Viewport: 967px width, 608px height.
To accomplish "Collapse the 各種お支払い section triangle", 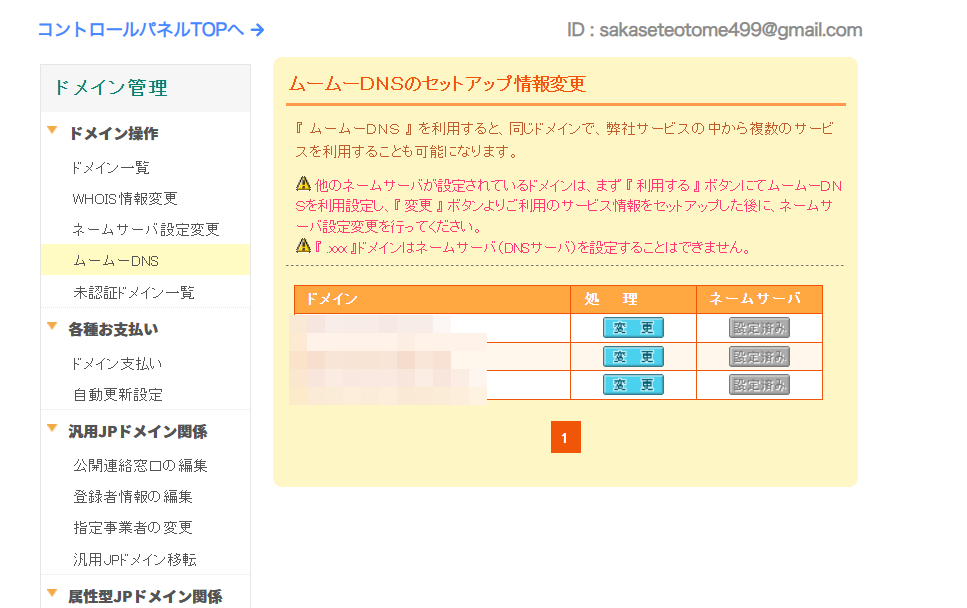I will coord(52,326).
